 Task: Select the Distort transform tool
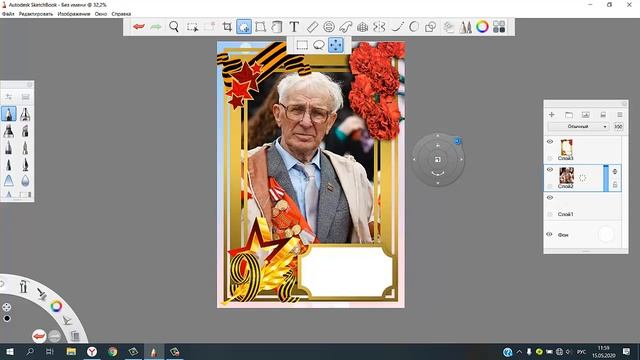pyautogui.click(x=260, y=27)
